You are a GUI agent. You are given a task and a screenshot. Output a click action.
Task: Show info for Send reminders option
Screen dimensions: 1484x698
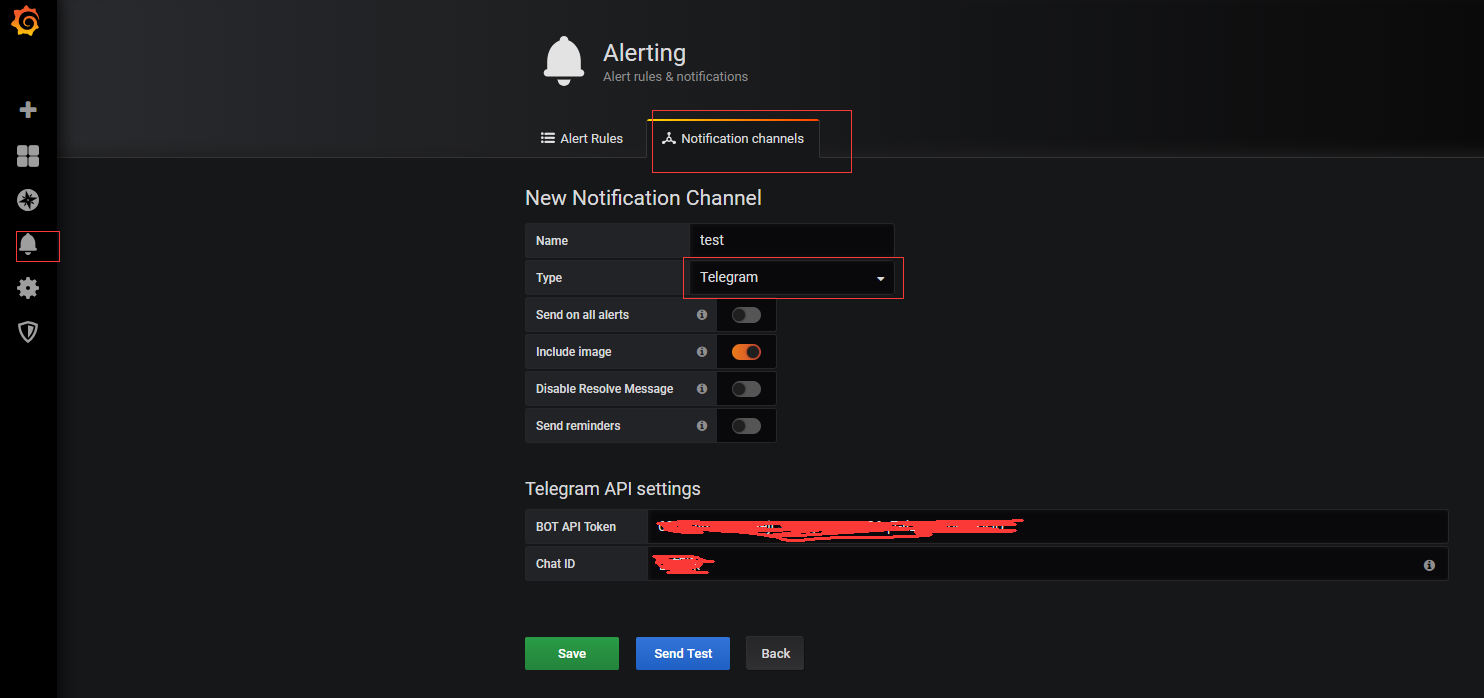click(x=702, y=426)
